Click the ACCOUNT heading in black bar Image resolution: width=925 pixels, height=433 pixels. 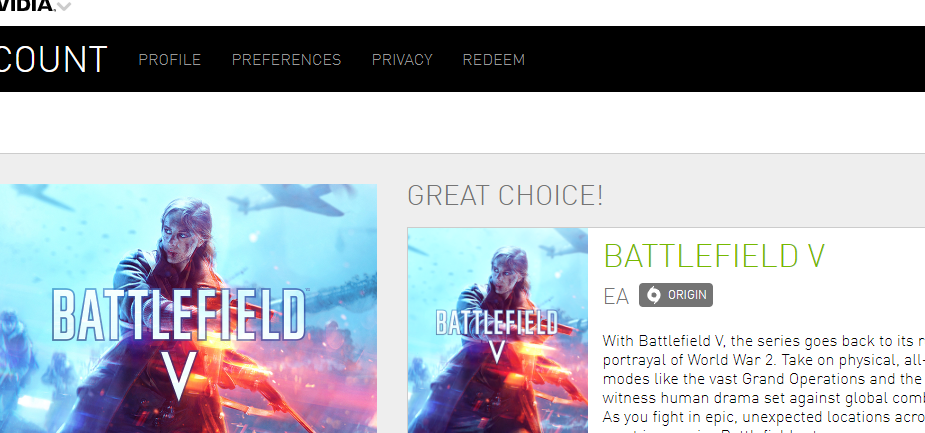[x=53, y=60]
